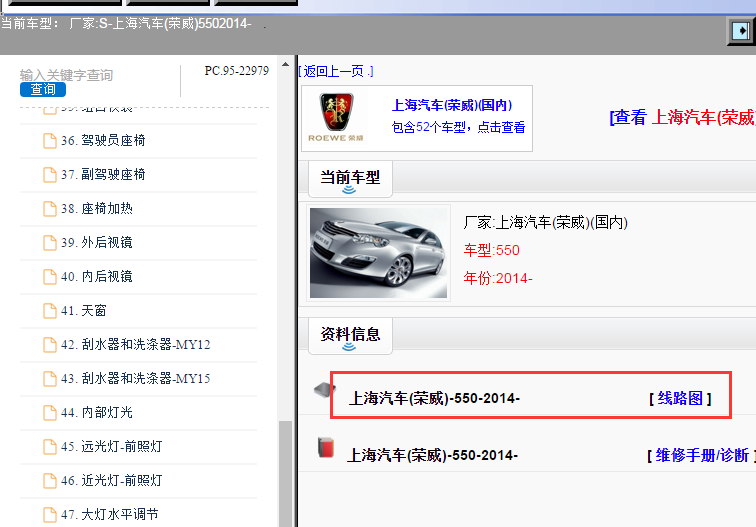Click 上海汽车(荣威)-550-2014- in the 线路图 row

[434, 398]
